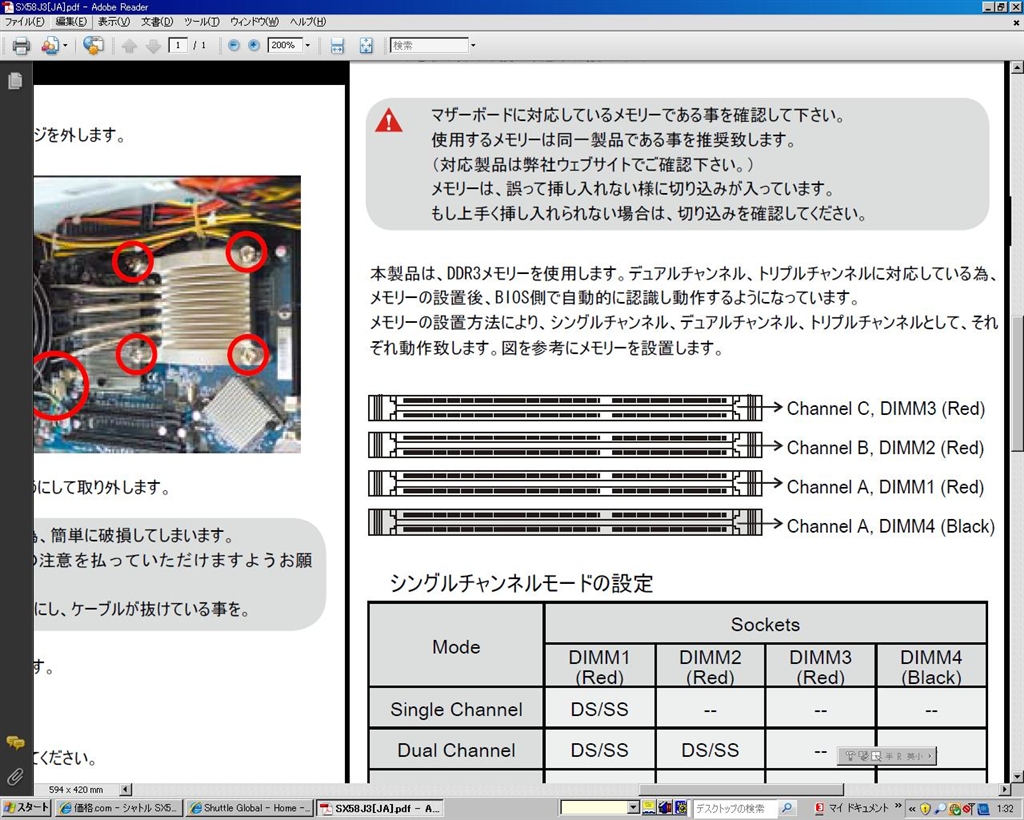The image size is (1024, 820).
Task: Click the heatsink photo in left page
Action: (167, 314)
